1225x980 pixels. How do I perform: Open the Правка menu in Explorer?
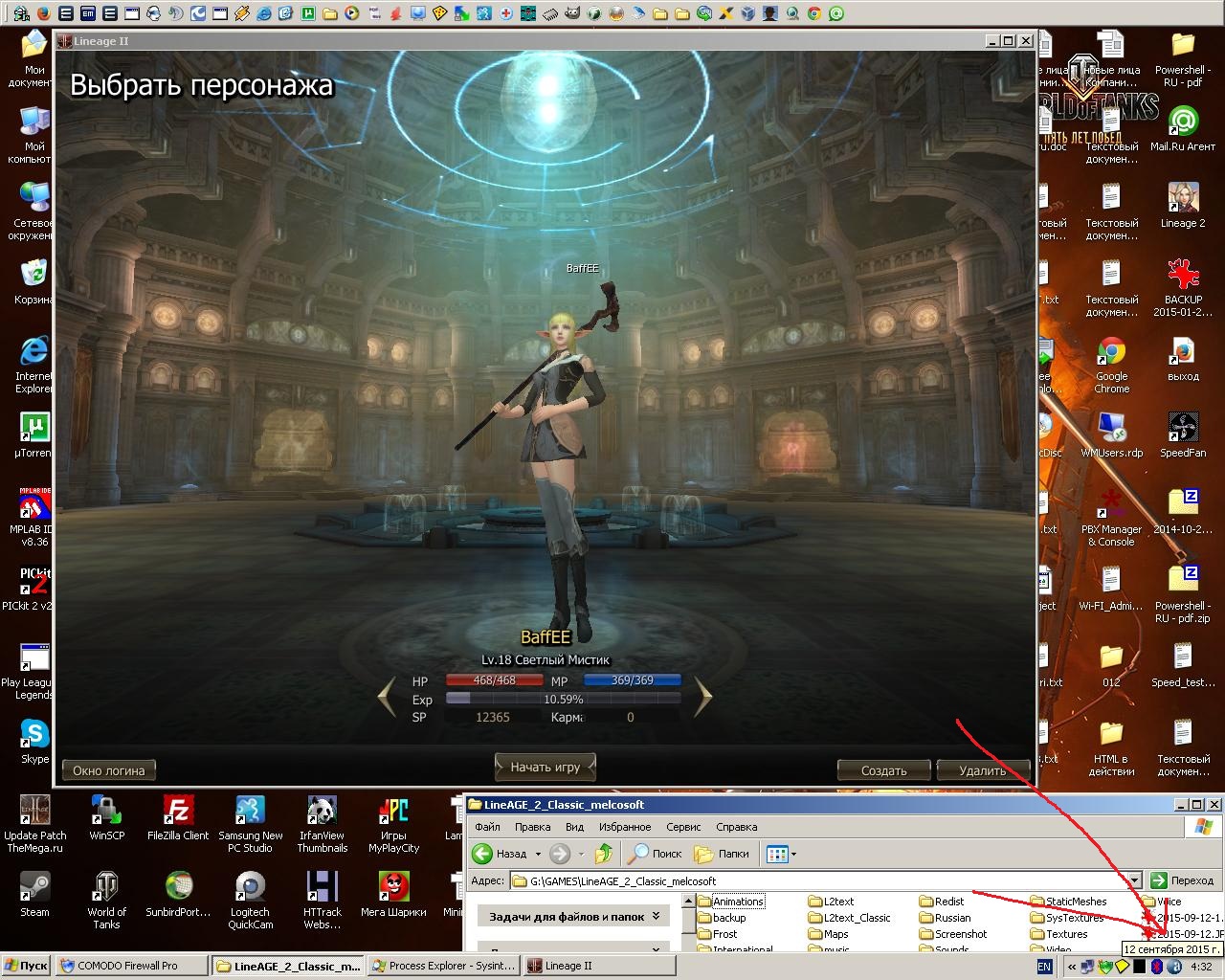pos(532,827)
